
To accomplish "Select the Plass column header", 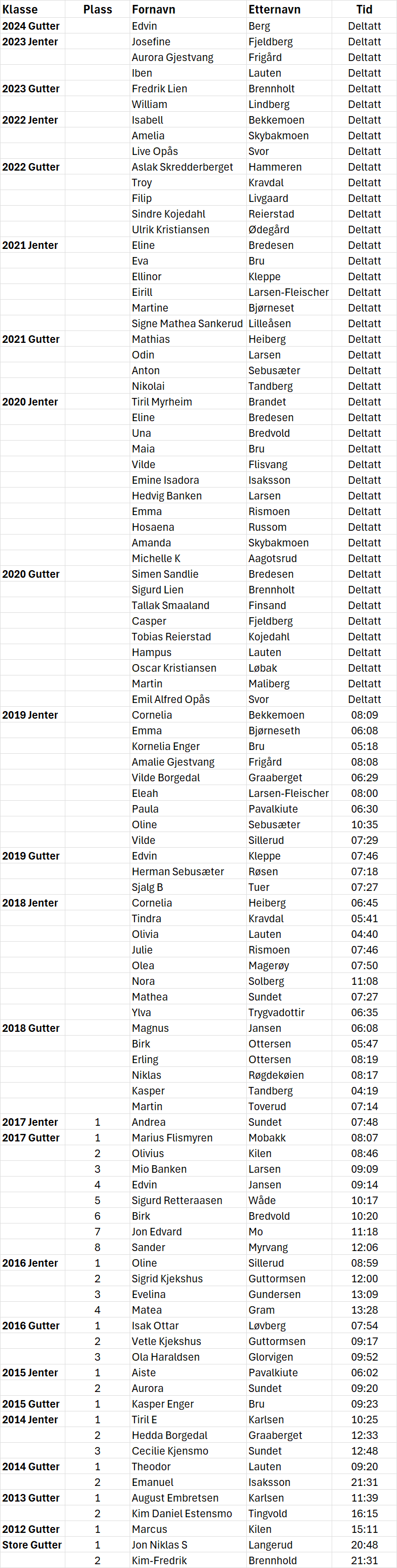I will [x=97, y=9].
